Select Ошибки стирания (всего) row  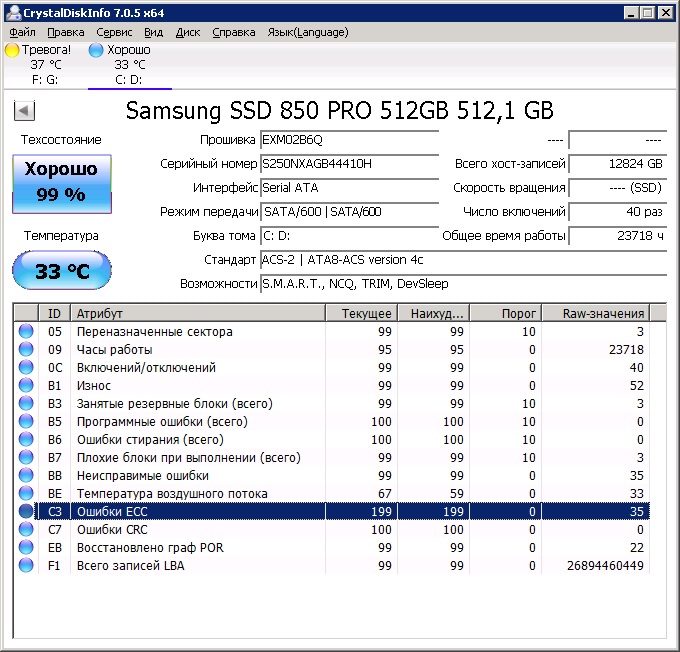332,439
